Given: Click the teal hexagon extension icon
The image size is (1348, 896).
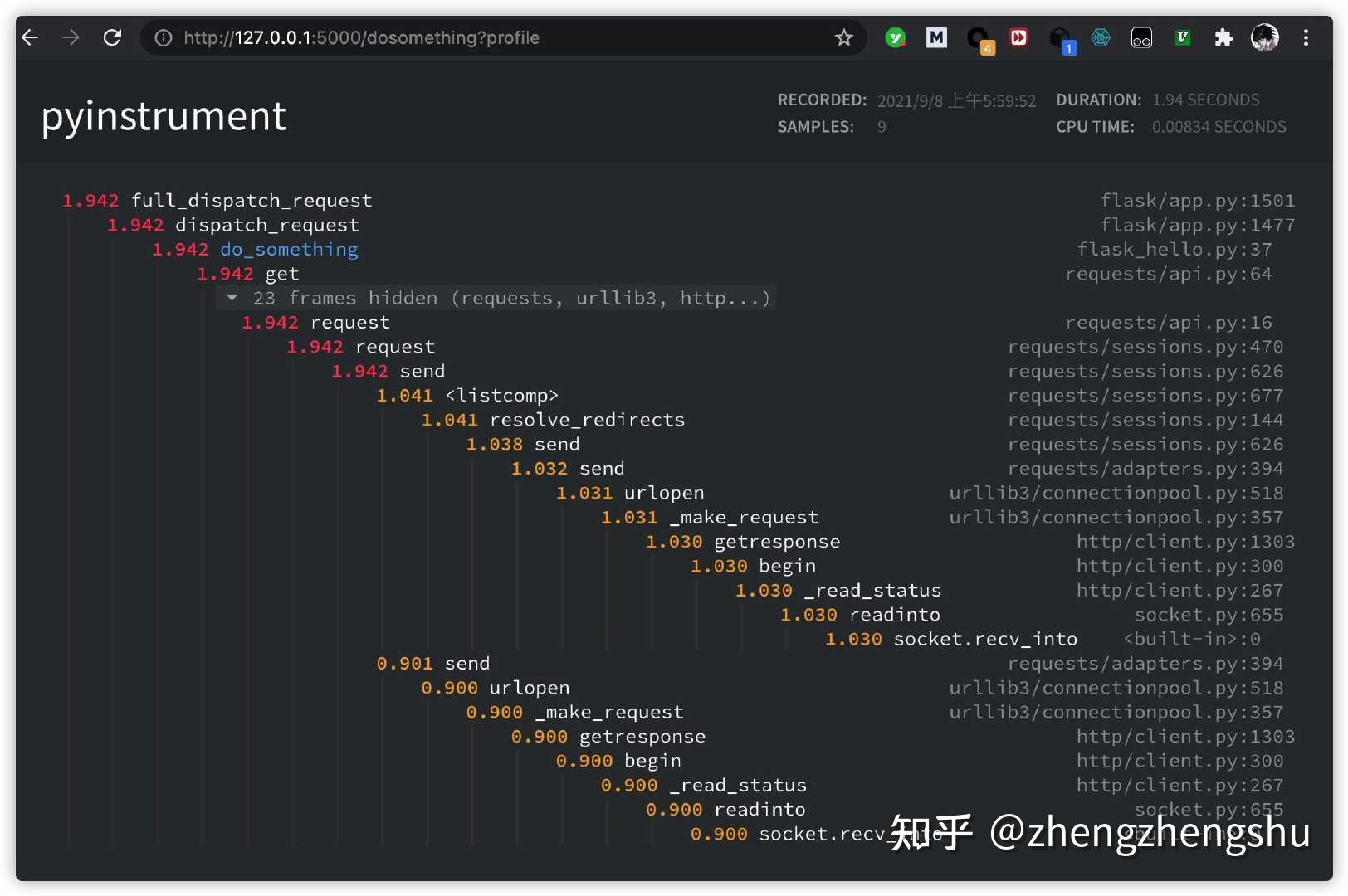Looking at the screenshot, I should pos(1101,37).
